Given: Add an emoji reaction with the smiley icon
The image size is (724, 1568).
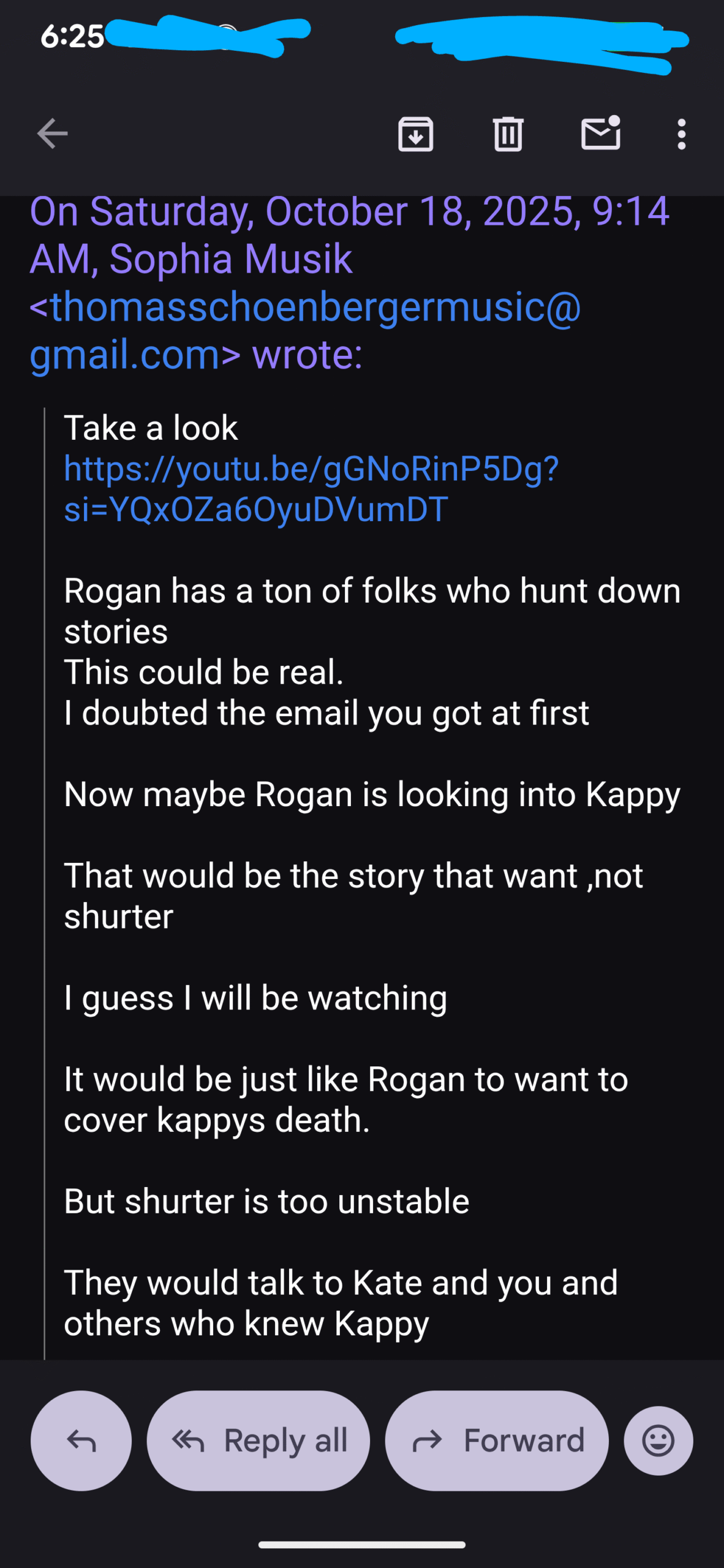Looking at the screenshot, I should [x=658, y=1441].
